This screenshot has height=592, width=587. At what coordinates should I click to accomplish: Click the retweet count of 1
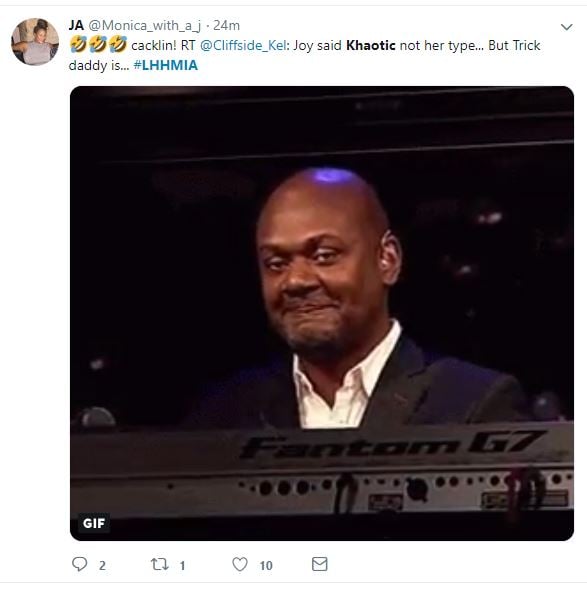pyautogui.click(x=182, y=565)
